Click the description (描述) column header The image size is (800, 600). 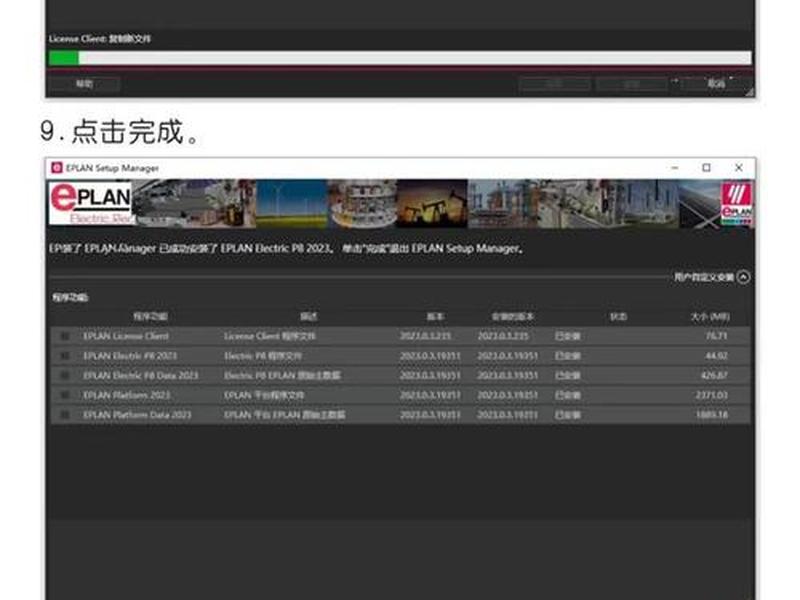[309, 317]
